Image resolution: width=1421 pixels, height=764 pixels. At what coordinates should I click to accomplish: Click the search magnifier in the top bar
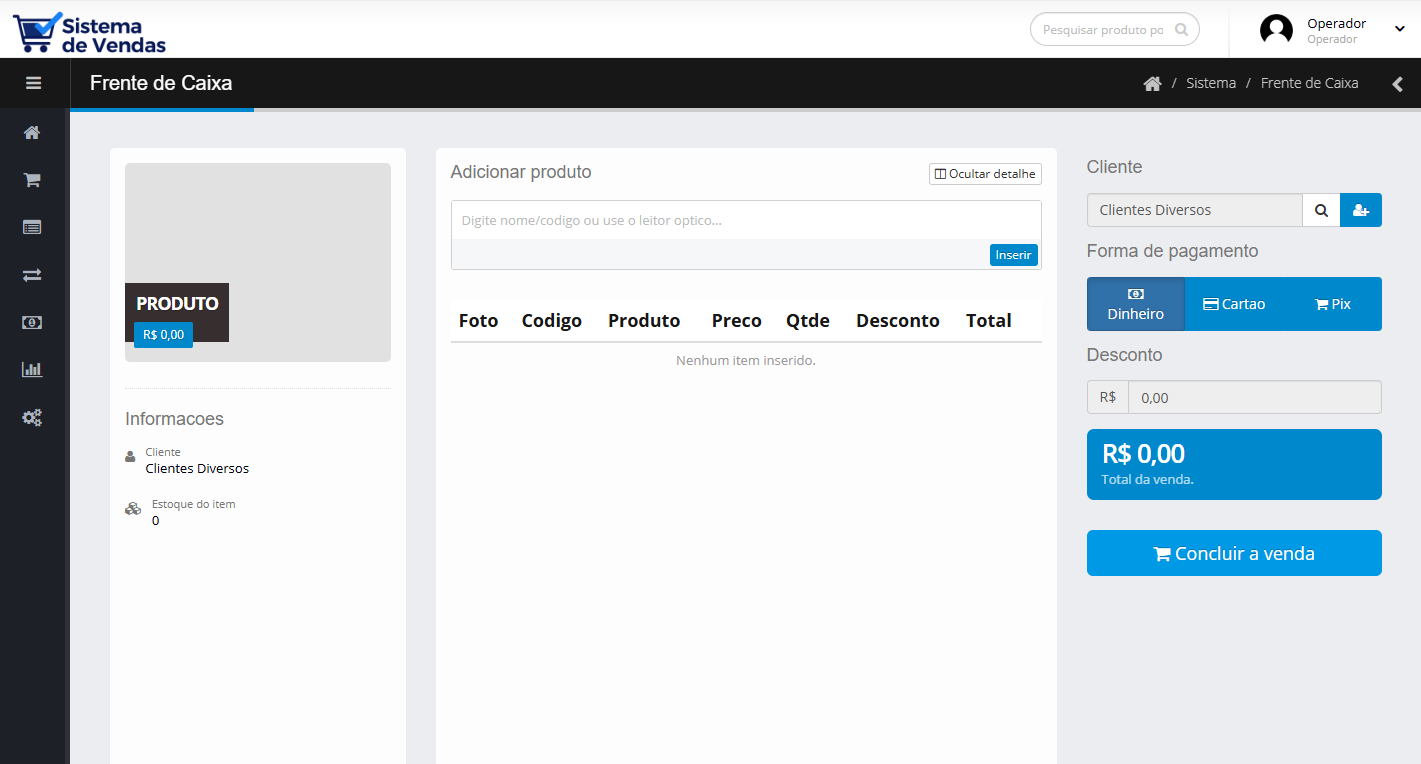[x=1181, y=30]
